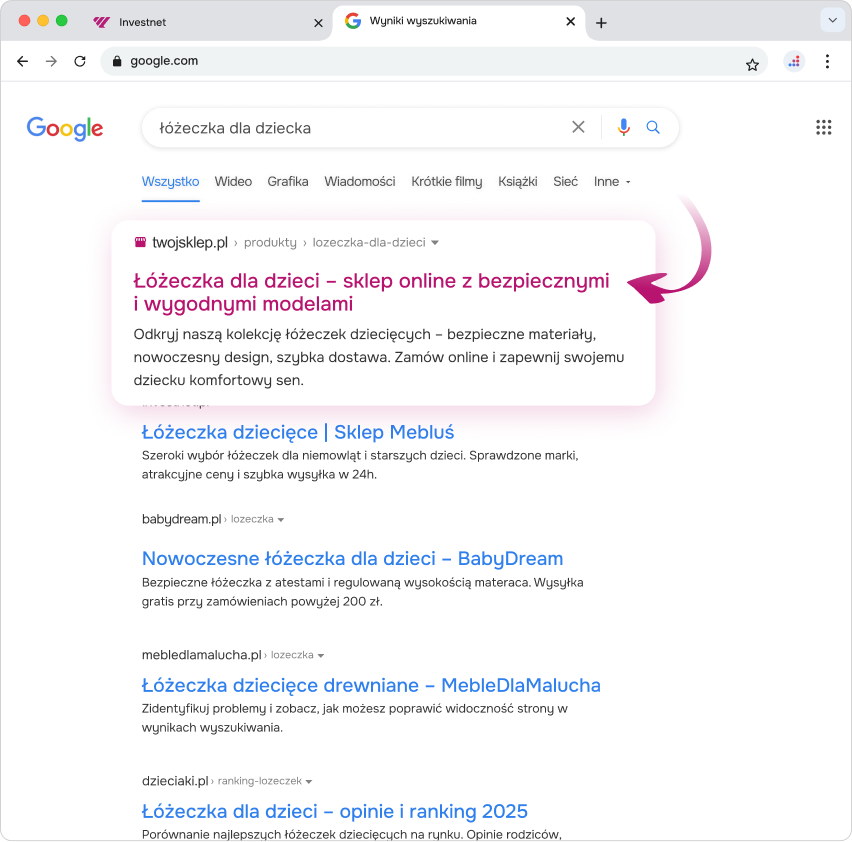Clear the search query with X
Viewport: 852px width, 842px height.
click(x=578, y=127)
